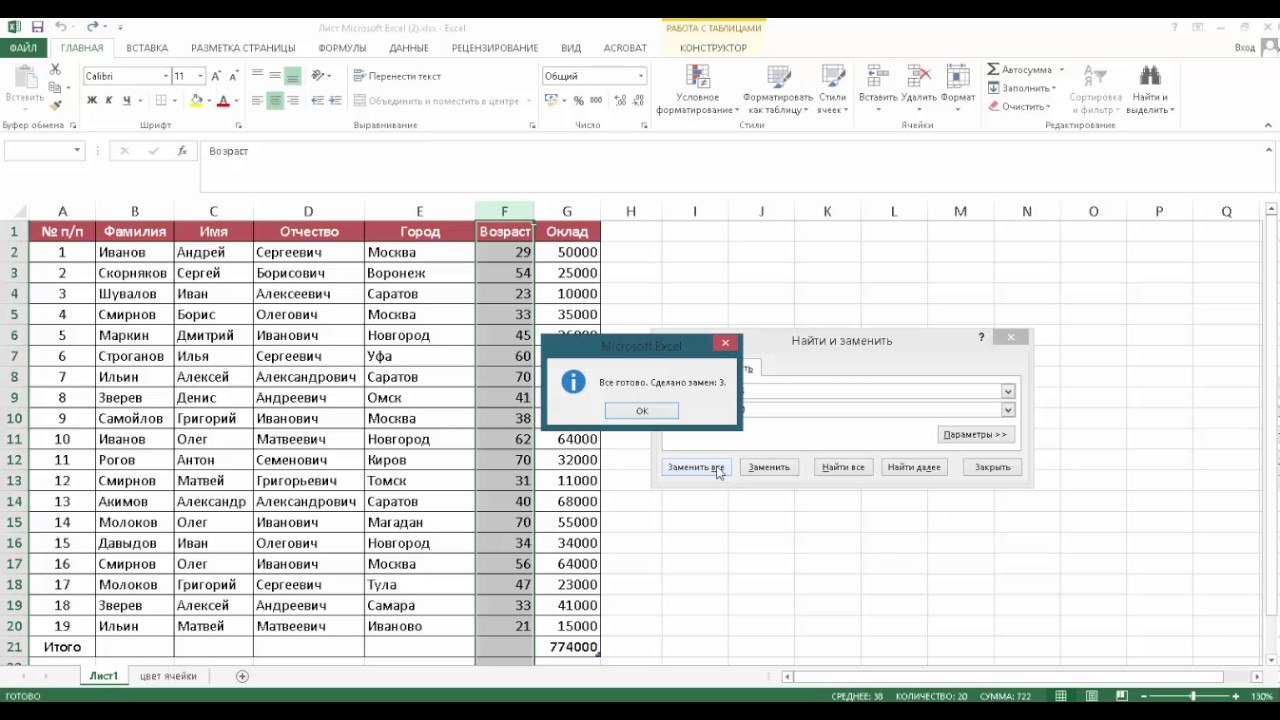The height and width of the screenshot is (720, 1280).
Task: Open the Calibri font name dropdown
Action: [x=166, y=76]
